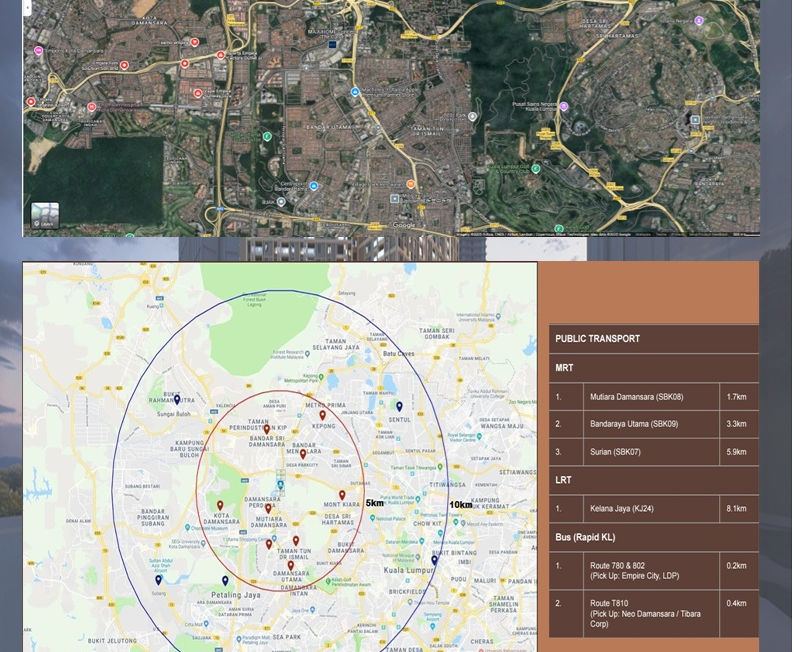Click the green golf marker west of Bandar Utama
794x652 pixels.
[267, 136]
